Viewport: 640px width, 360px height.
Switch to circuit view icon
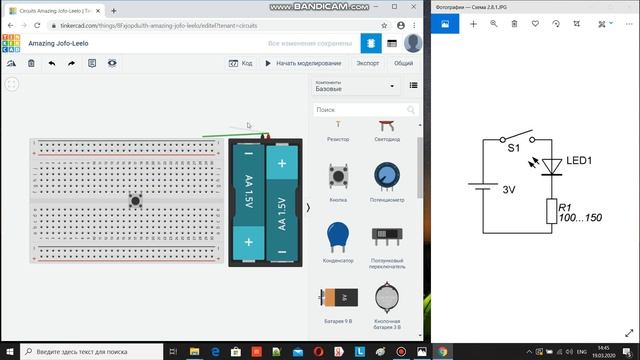[x=371, y=43]
